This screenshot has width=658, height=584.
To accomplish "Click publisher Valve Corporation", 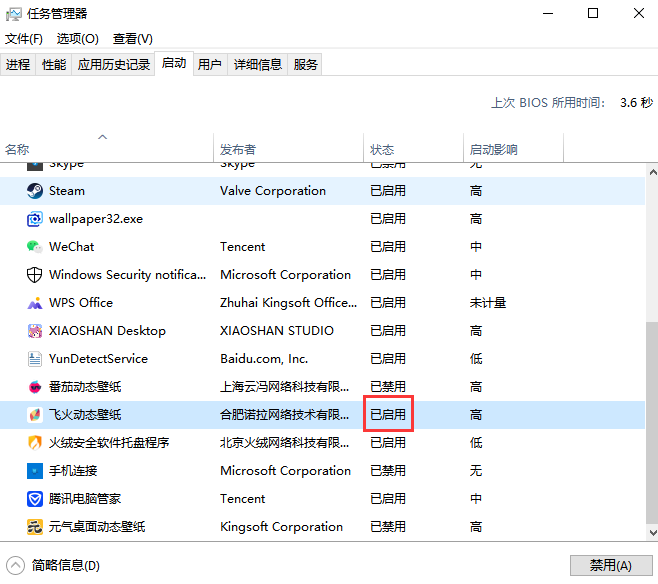I will point(273,191).
